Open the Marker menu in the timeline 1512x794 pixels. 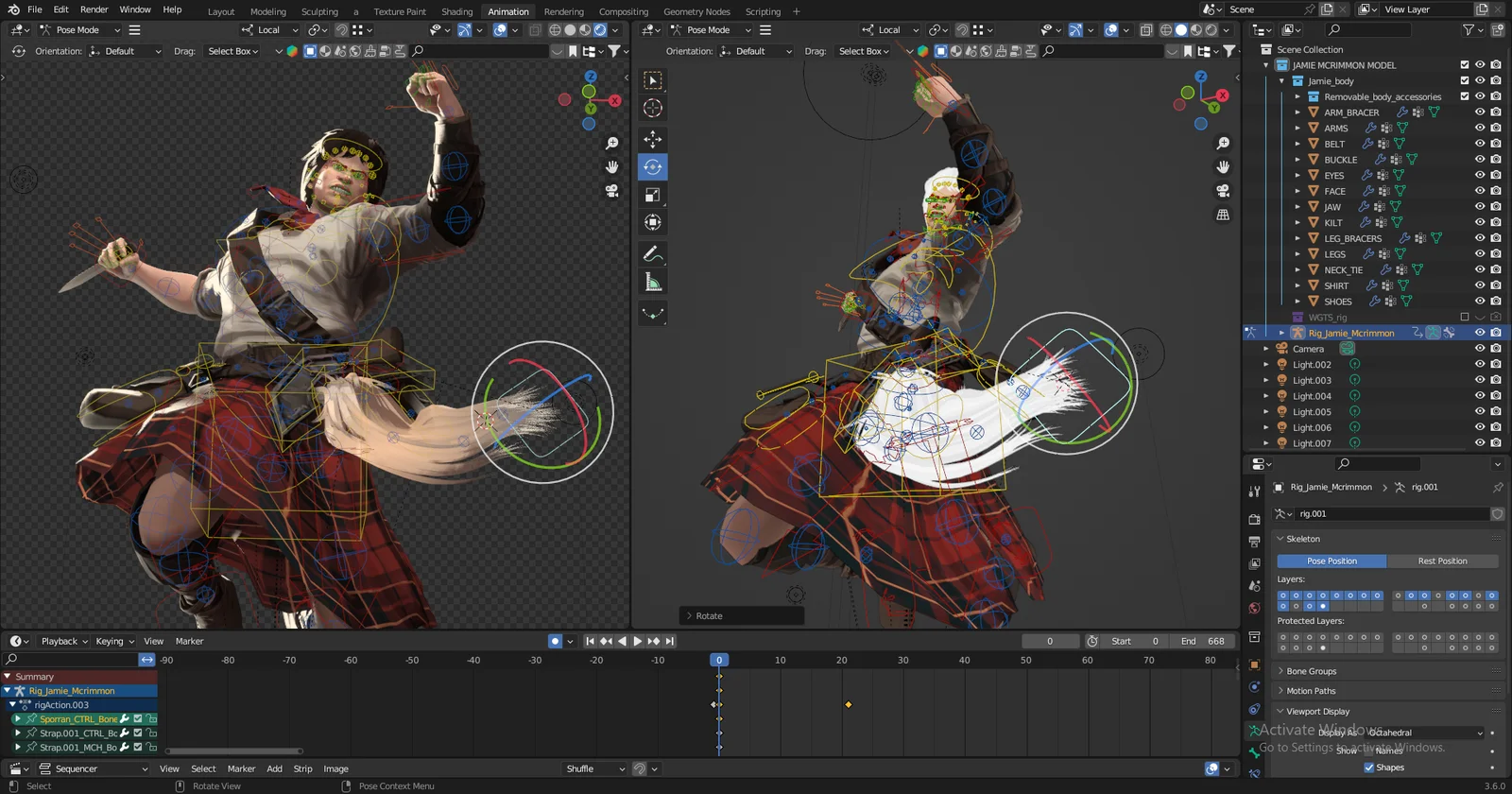(x=189, y=641)
